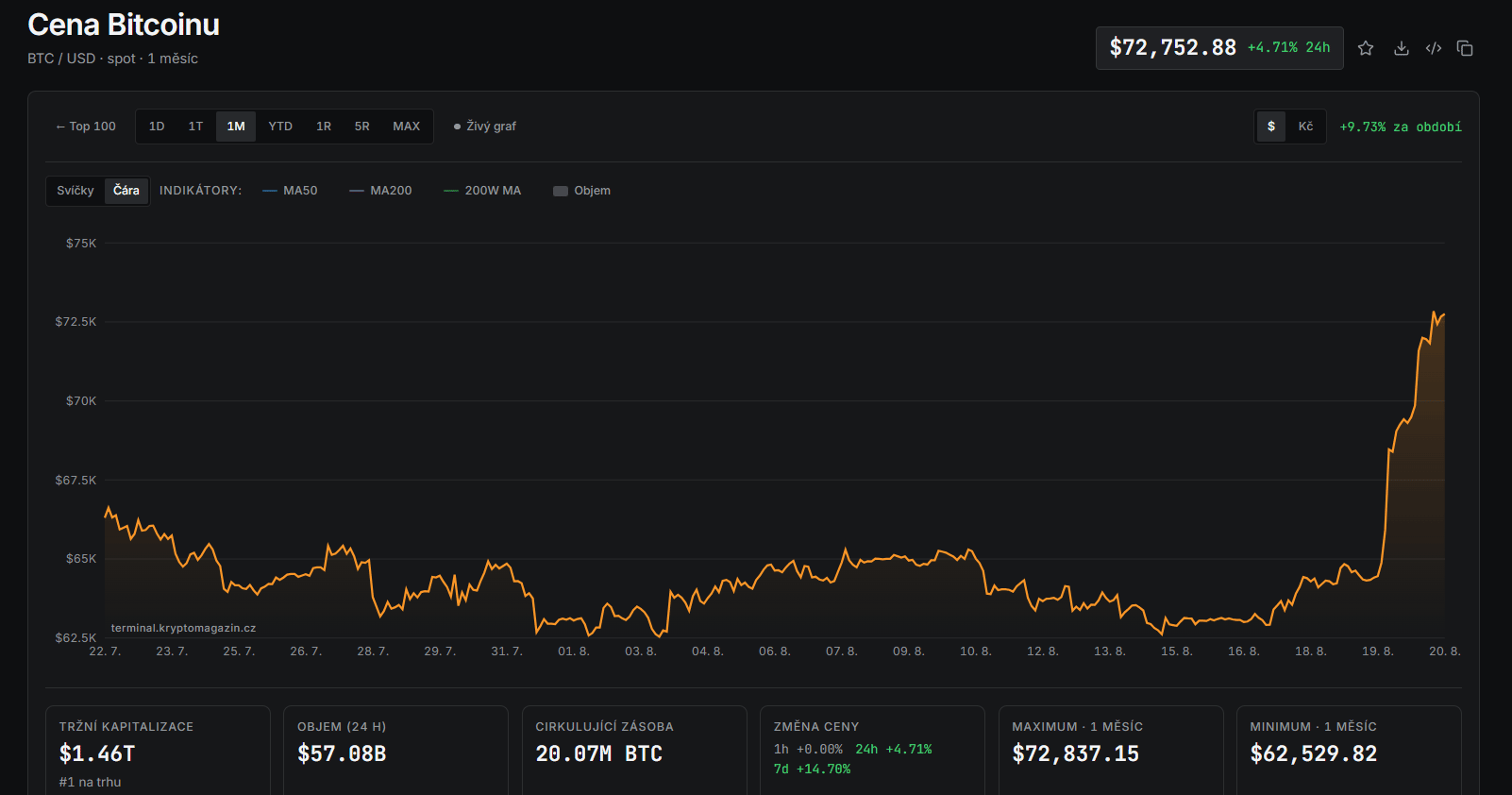Click the +9.73% za období value
Viewport: 1512px width, 795px height.
(1401, 127)
